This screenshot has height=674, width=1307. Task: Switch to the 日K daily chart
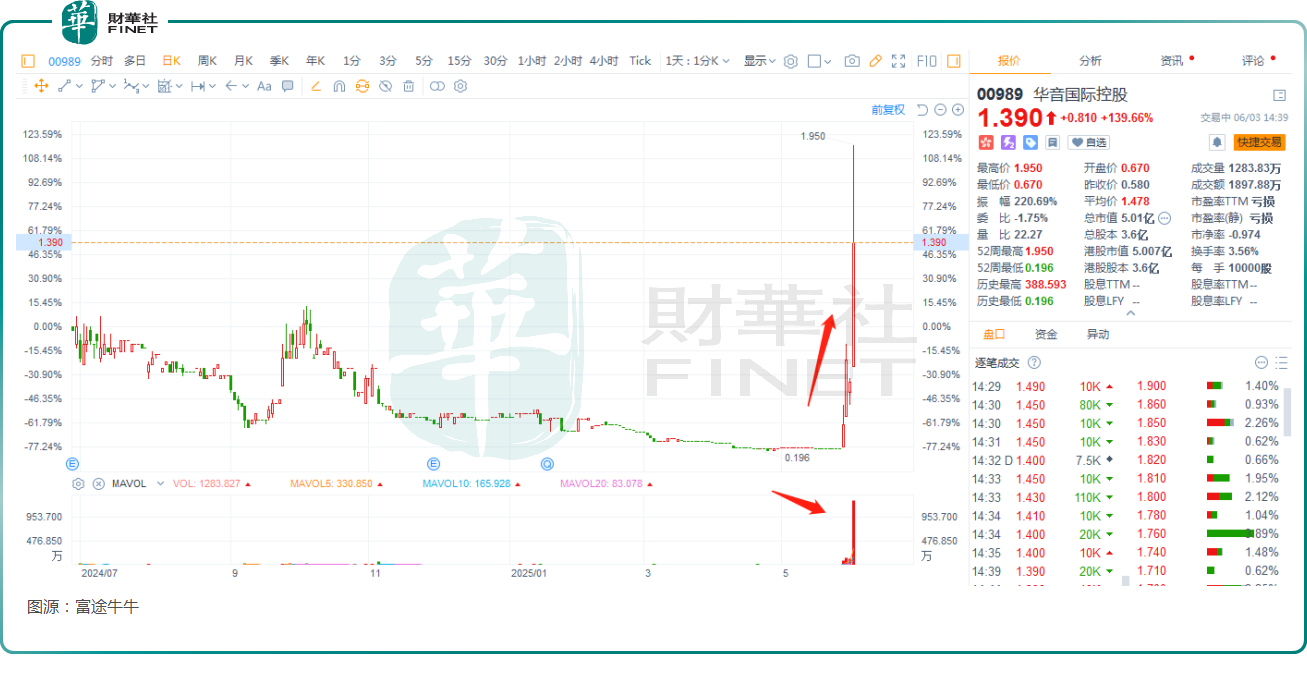point(172,61)
